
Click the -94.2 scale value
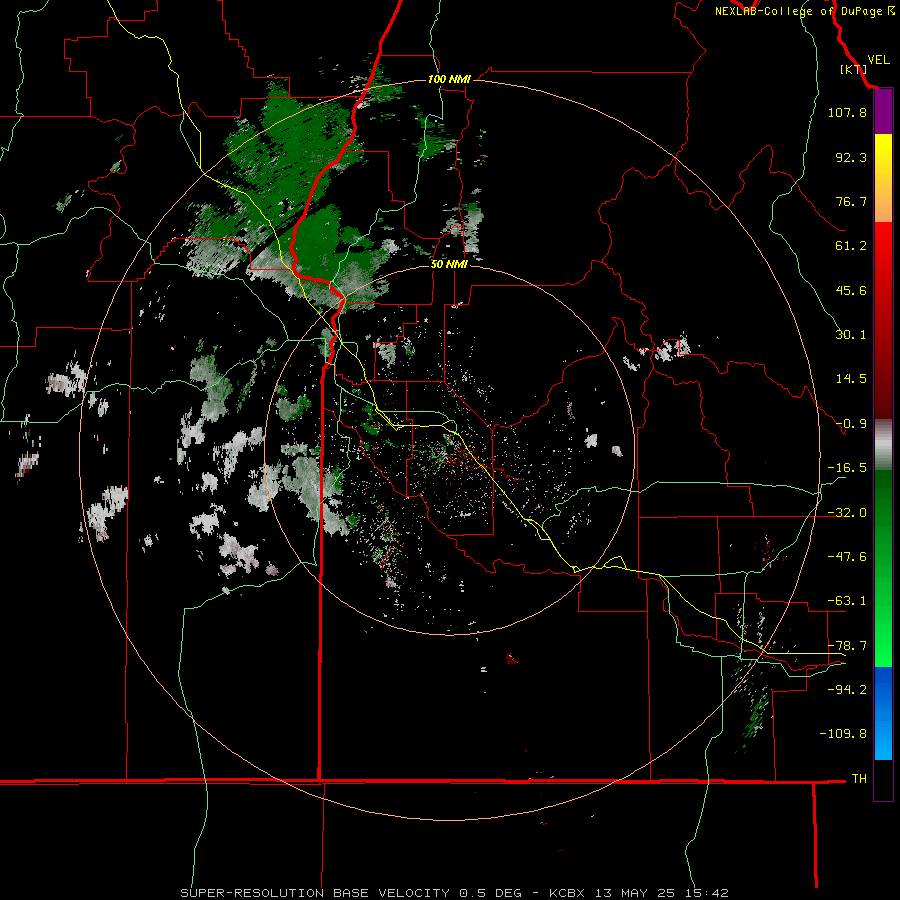pyautogui.click(x=847, y=689)
